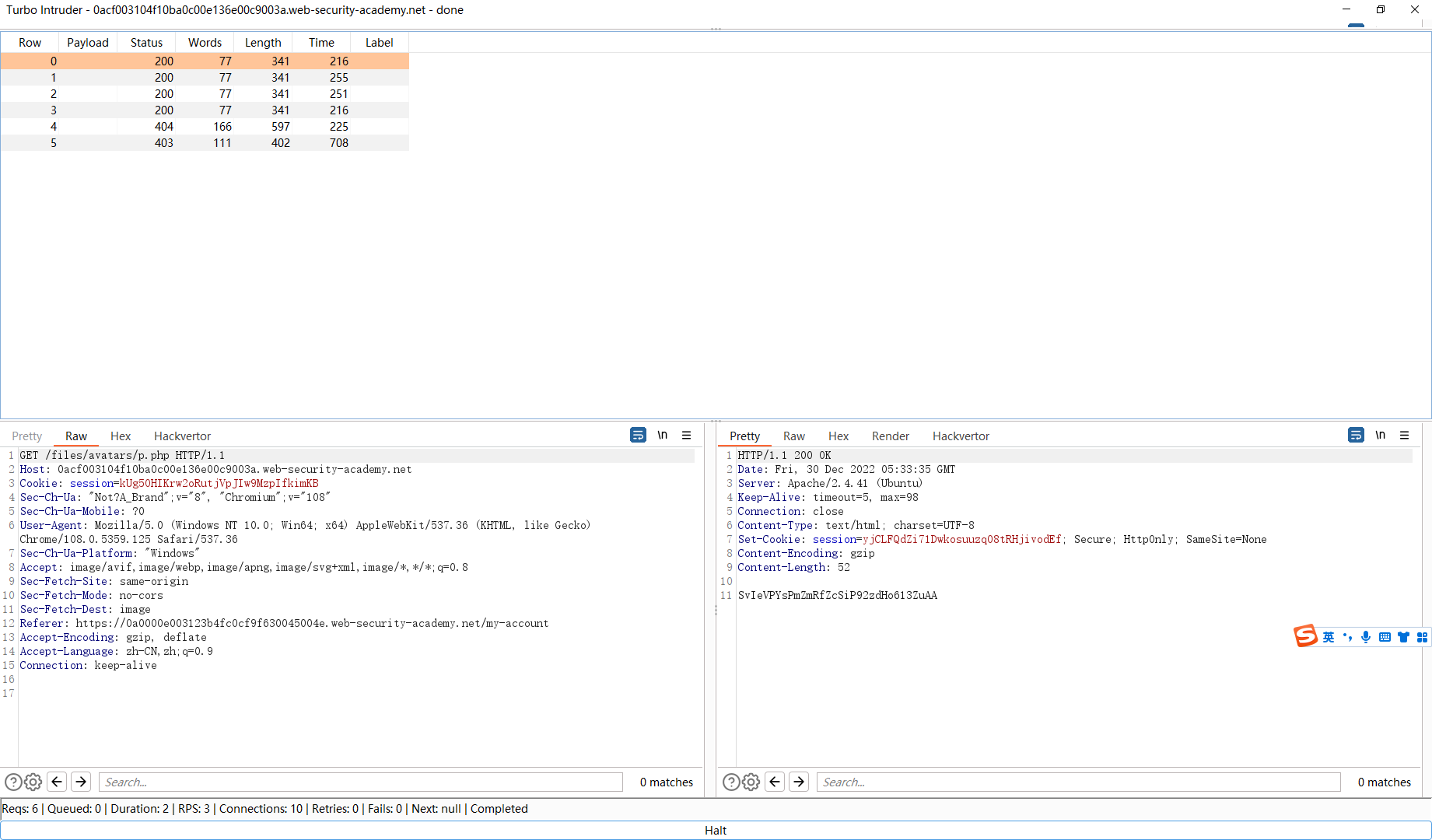Focus the request pane search field
The image size is (1432, 840).
(x=361, y=782)
